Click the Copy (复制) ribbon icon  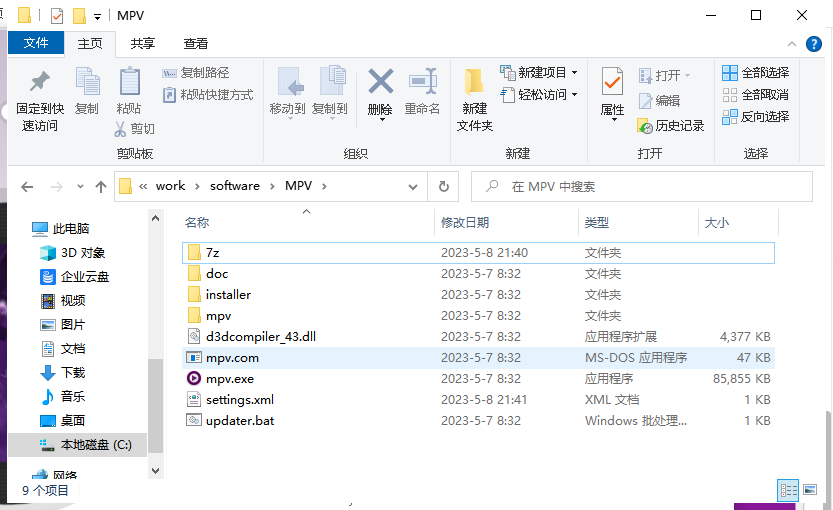point(87,82)
